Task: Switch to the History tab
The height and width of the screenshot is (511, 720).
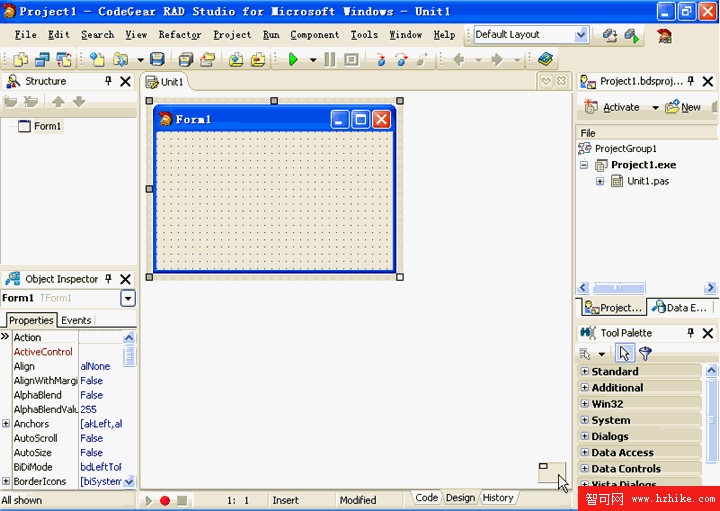Action: click(498, 498)
